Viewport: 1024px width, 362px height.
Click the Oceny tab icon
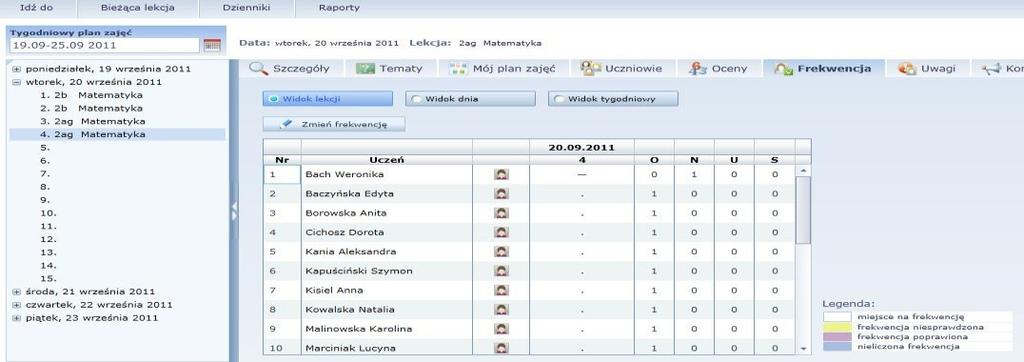click(698, 69)
